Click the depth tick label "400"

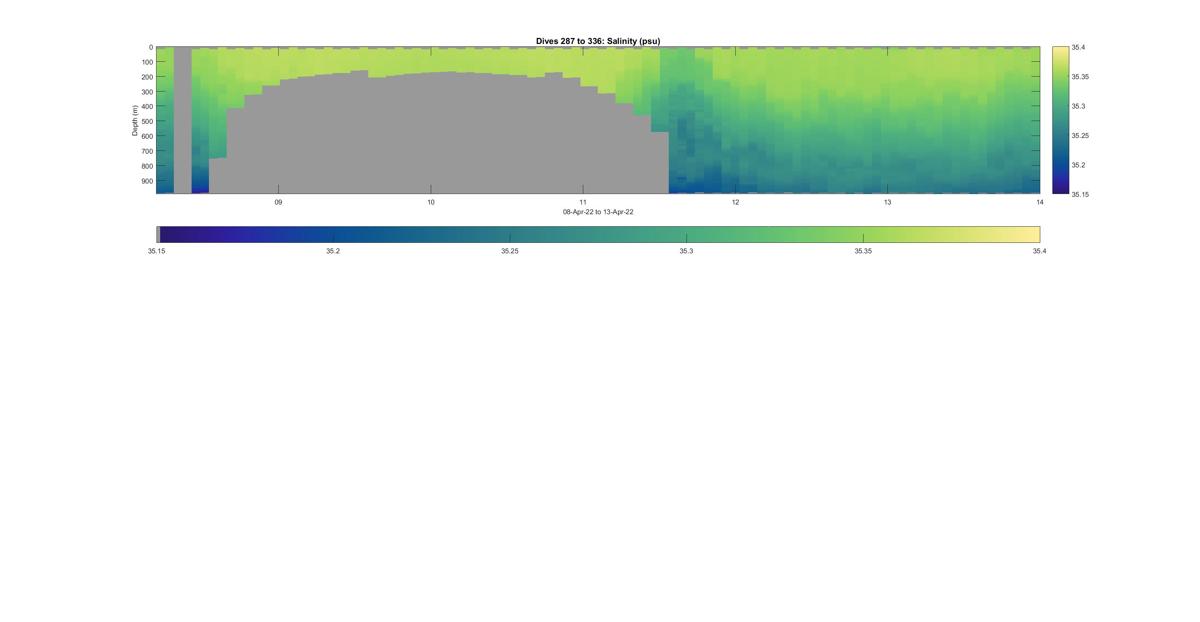146,107
